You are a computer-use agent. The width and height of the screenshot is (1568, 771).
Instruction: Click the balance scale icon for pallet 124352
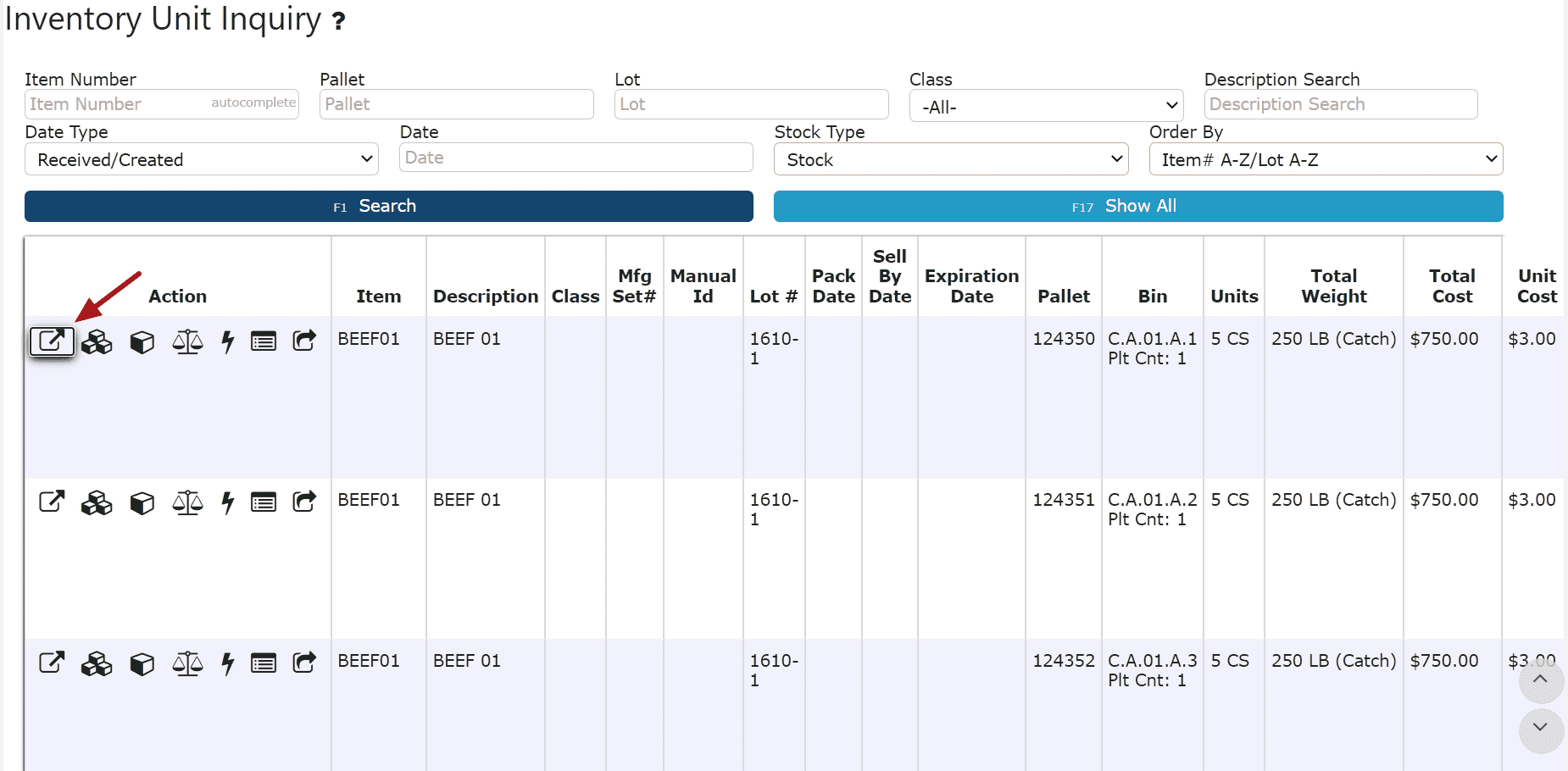tap(187, 663)
